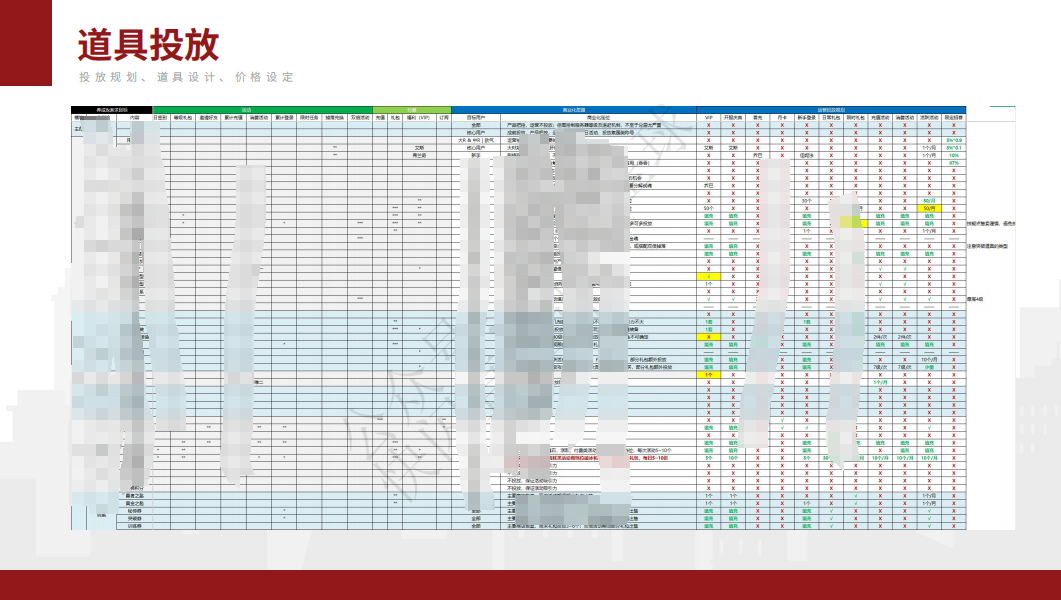Select the 商业化定位 column header

[x=600, y=117]
